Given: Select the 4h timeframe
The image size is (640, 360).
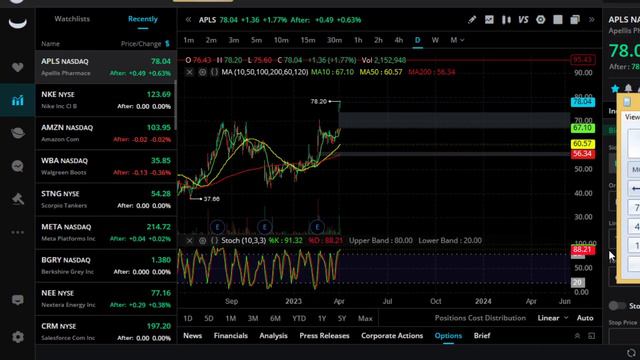Looking at the screenshot, I should 399,40.
